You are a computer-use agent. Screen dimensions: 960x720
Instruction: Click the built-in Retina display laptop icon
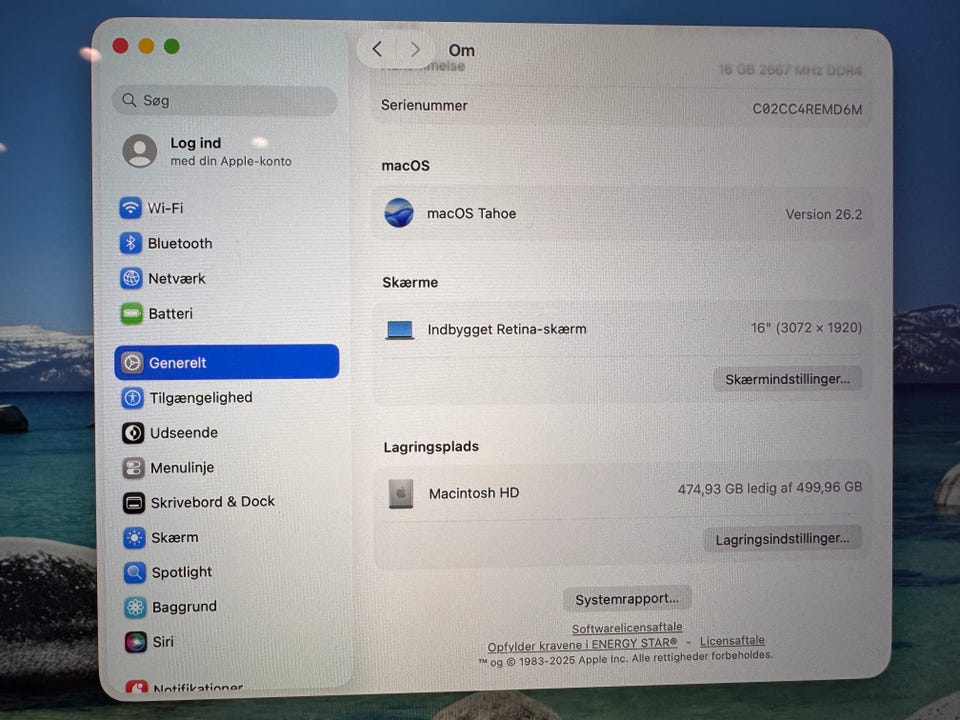pyautogui.click(x=400, y=330)
